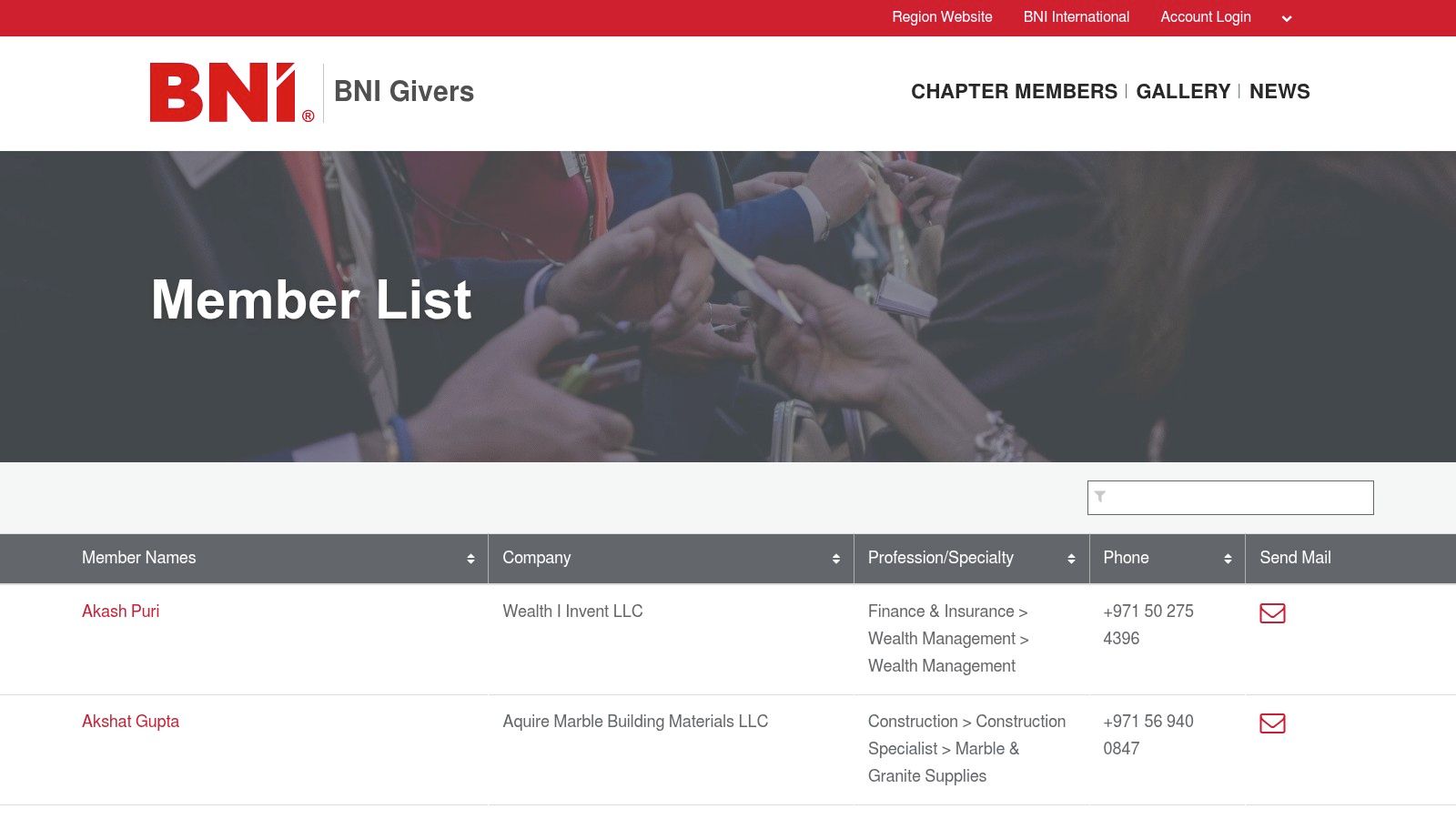Open the Chapter Members menu
This screenshot has height=819, width=1456.
(x=1014, y=91)
